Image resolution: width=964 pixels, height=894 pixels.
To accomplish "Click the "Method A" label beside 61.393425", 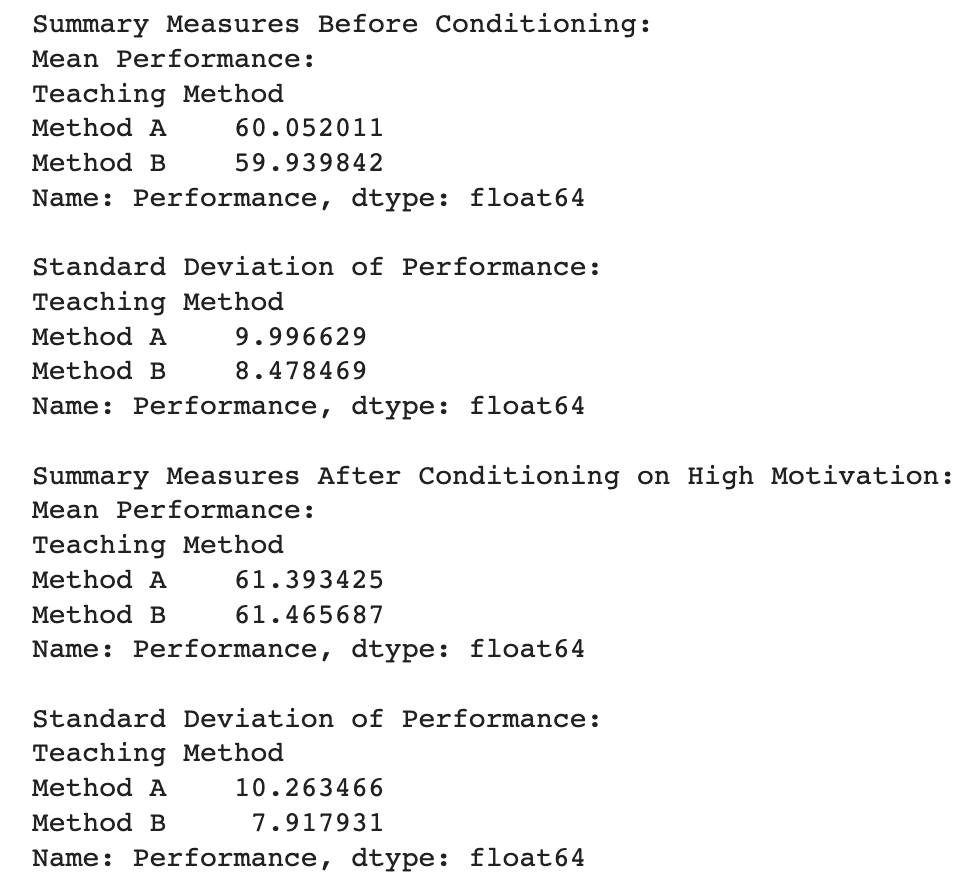I will pyautogui.click(x=99, y=580).
